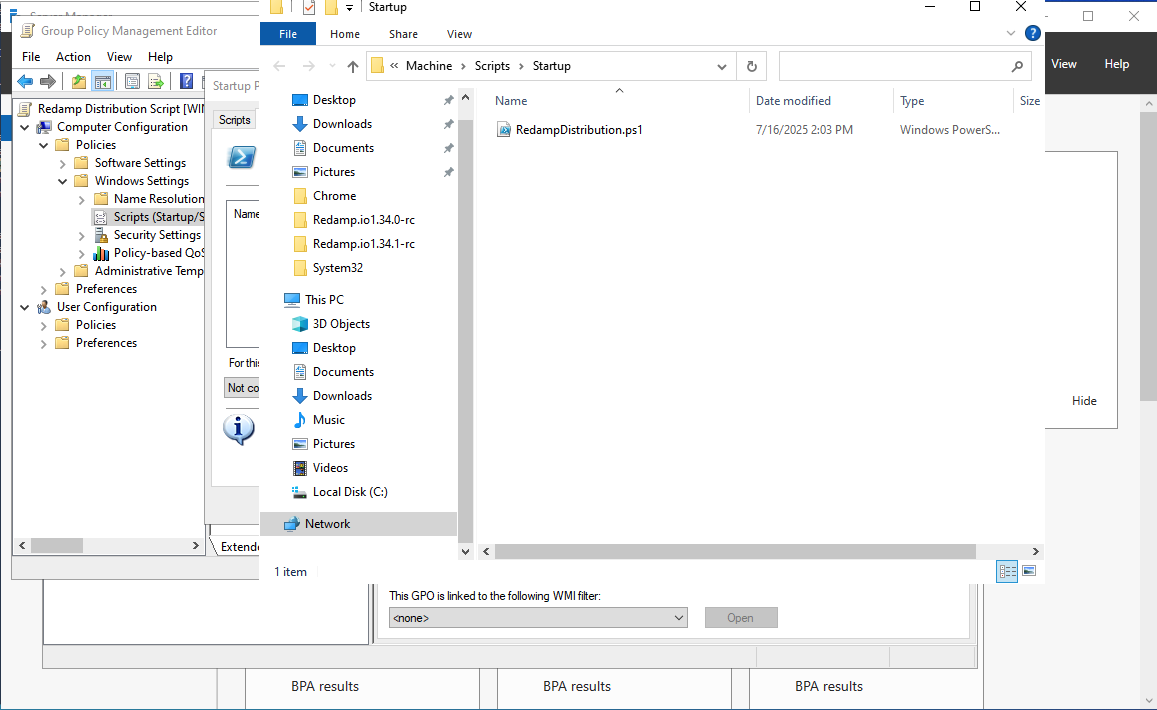Select the RedampDistribution.ps1 file
The height and width of the screenshot is (710, 1157).
point(578,130)
